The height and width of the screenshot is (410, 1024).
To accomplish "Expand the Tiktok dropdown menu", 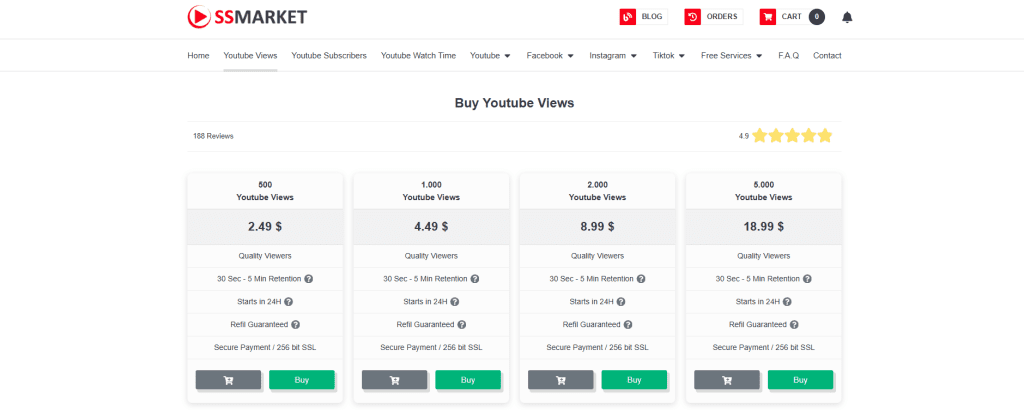I will [x=669, y=55].
